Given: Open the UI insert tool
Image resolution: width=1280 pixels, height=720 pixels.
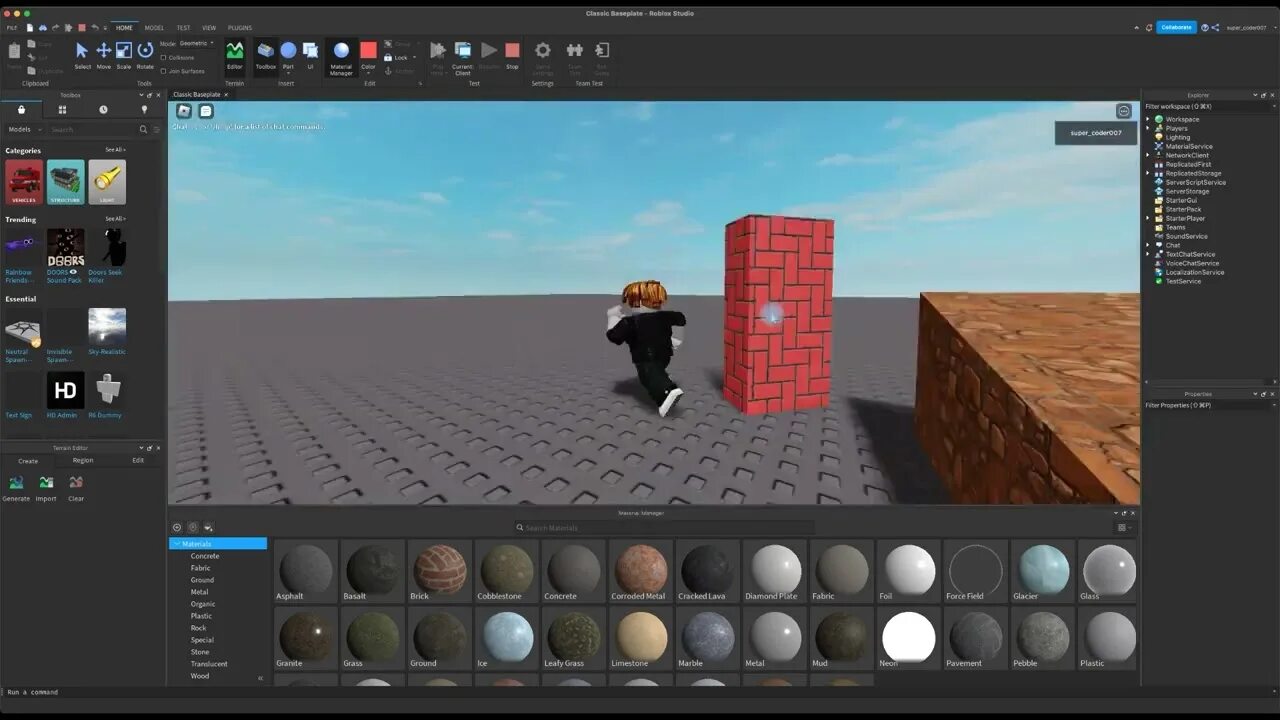Looking at the screenshot, I should tap(310, 55).
